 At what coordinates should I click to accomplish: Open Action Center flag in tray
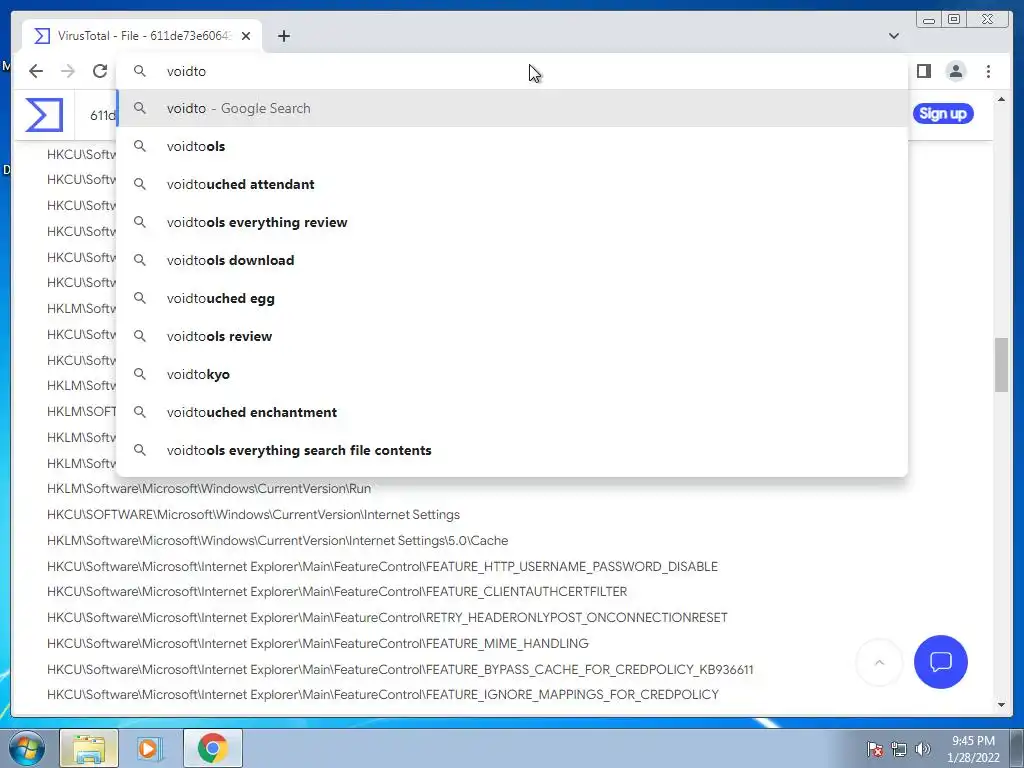[874, 749]
